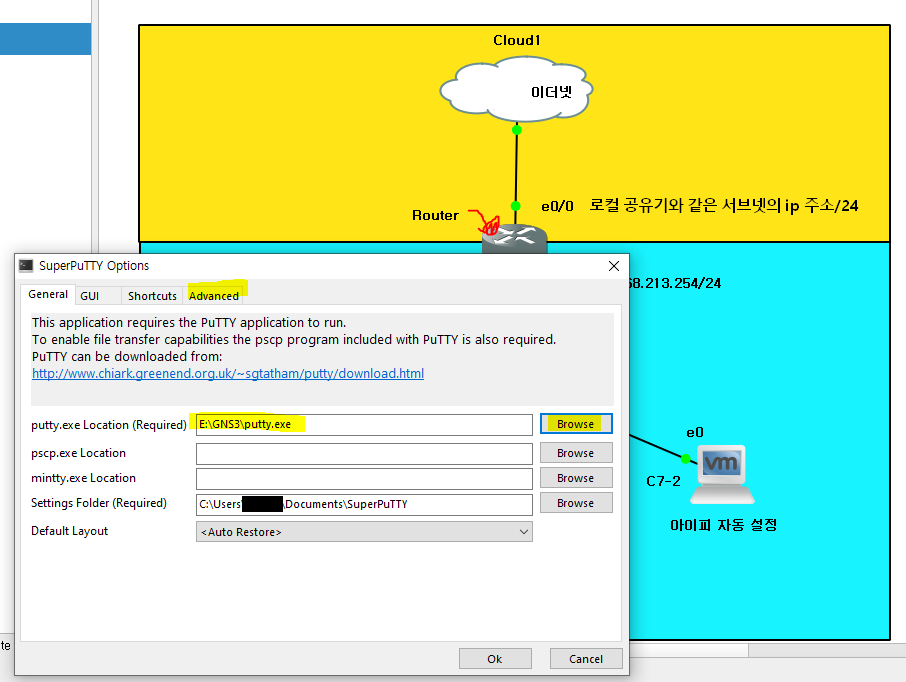
Task: Select the Router device icon in topology
Action: pyautogui.click(x=514, y=238)
